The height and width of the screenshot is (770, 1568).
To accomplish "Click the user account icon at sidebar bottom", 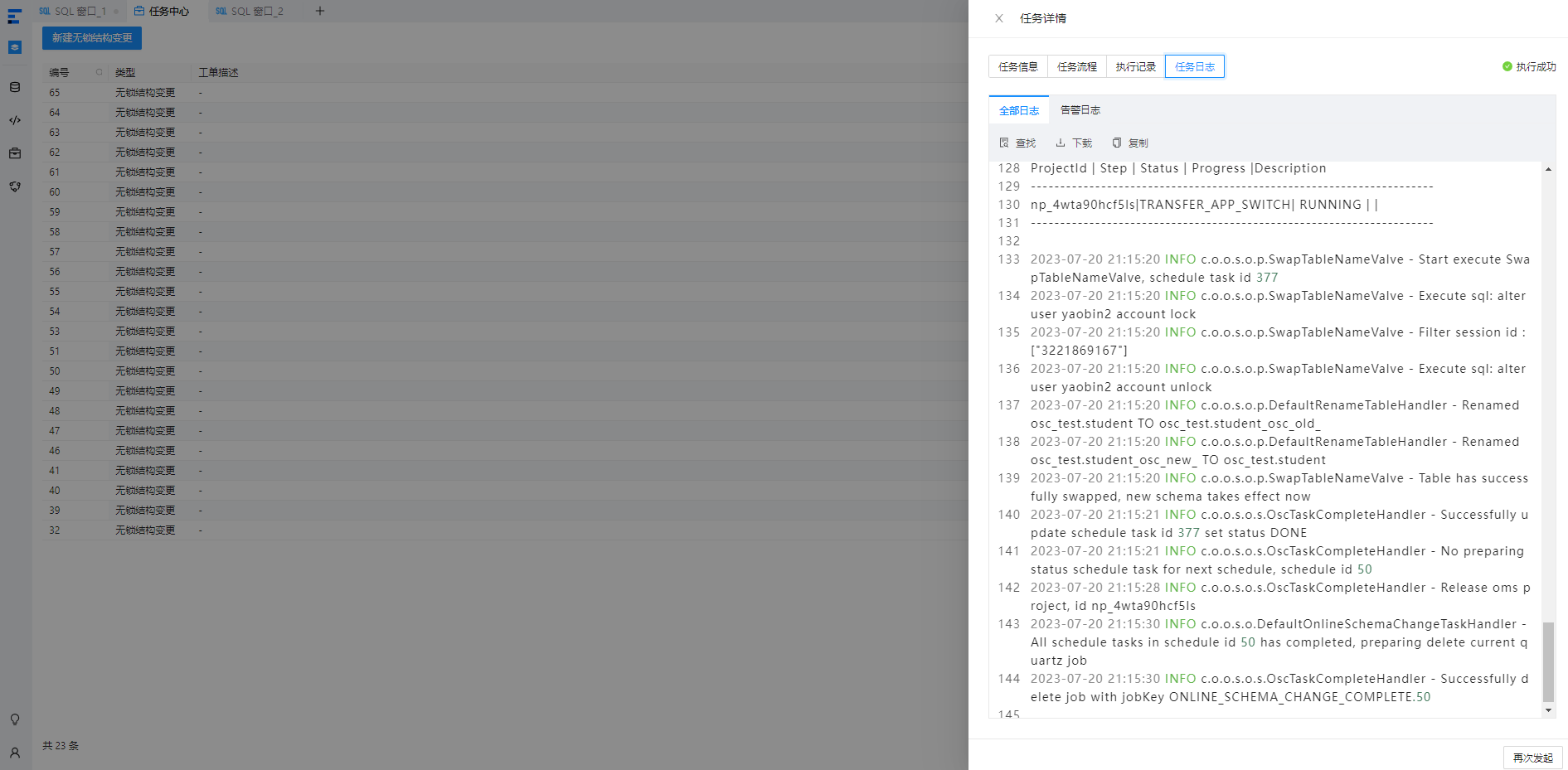I will [x=15, y=753].
